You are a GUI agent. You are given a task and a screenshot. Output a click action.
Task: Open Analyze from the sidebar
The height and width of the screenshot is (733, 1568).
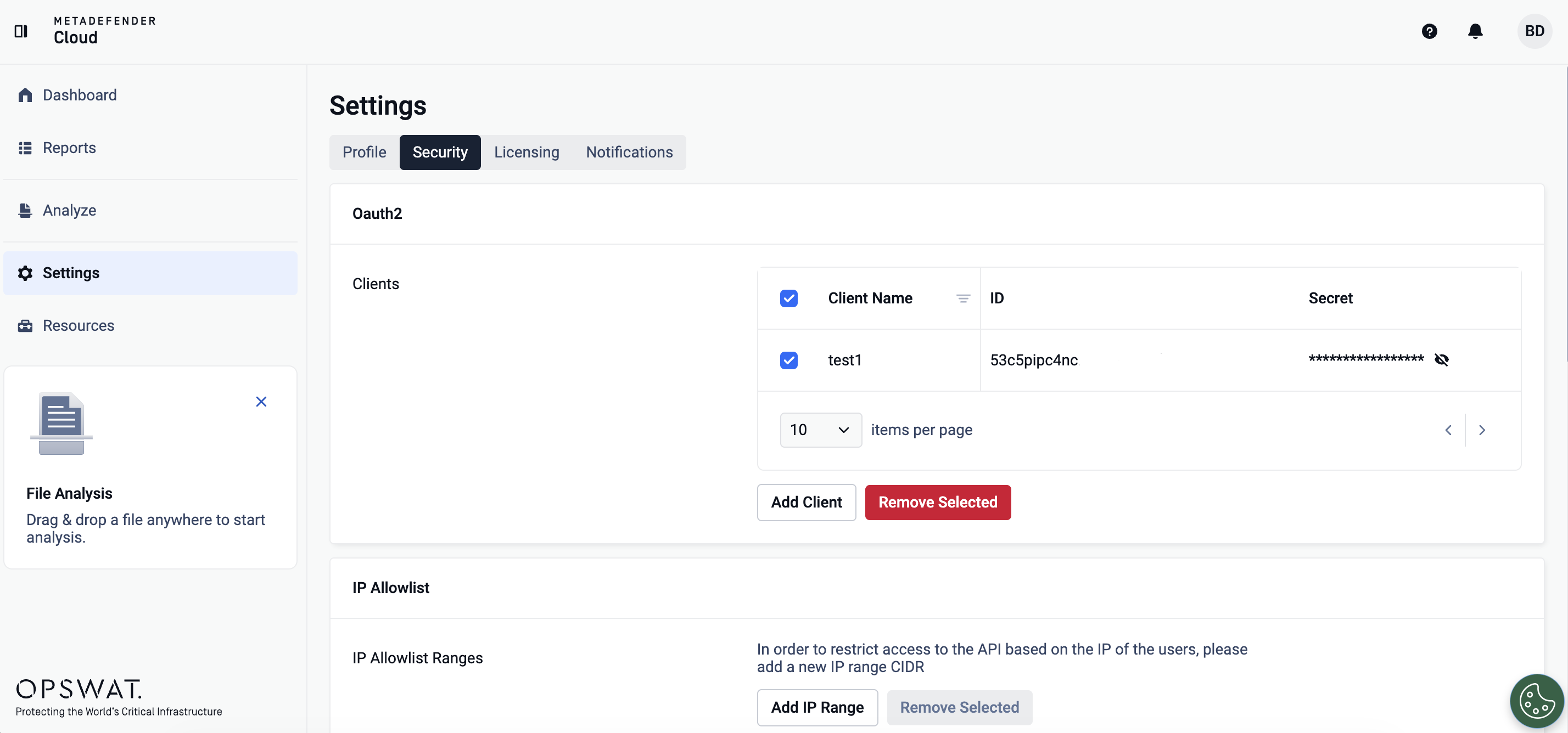[69, 210]
